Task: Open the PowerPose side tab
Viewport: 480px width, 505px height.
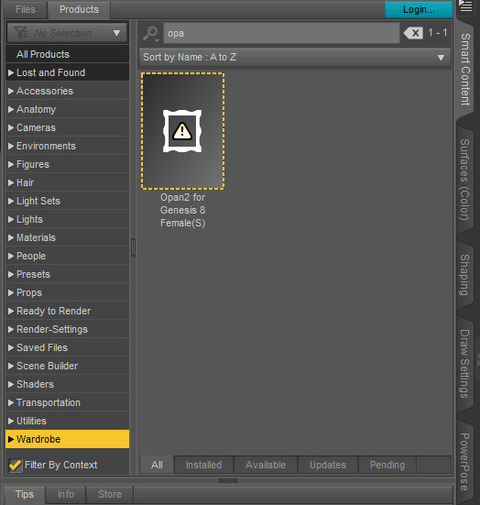Action: [x=465, y=462]
